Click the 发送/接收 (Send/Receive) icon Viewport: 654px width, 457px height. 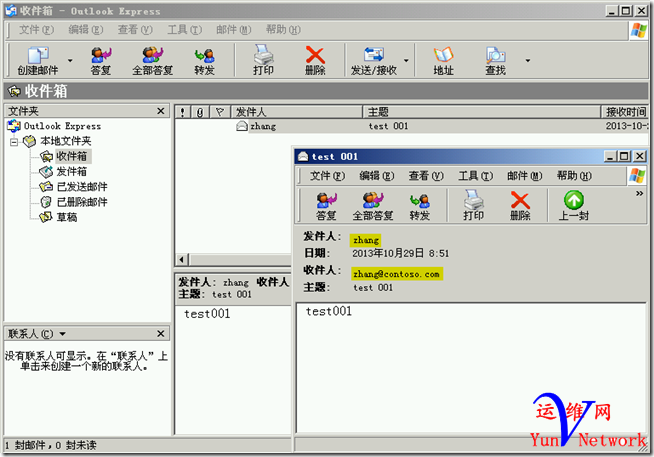pyautogui.click(x=374, y=60)
